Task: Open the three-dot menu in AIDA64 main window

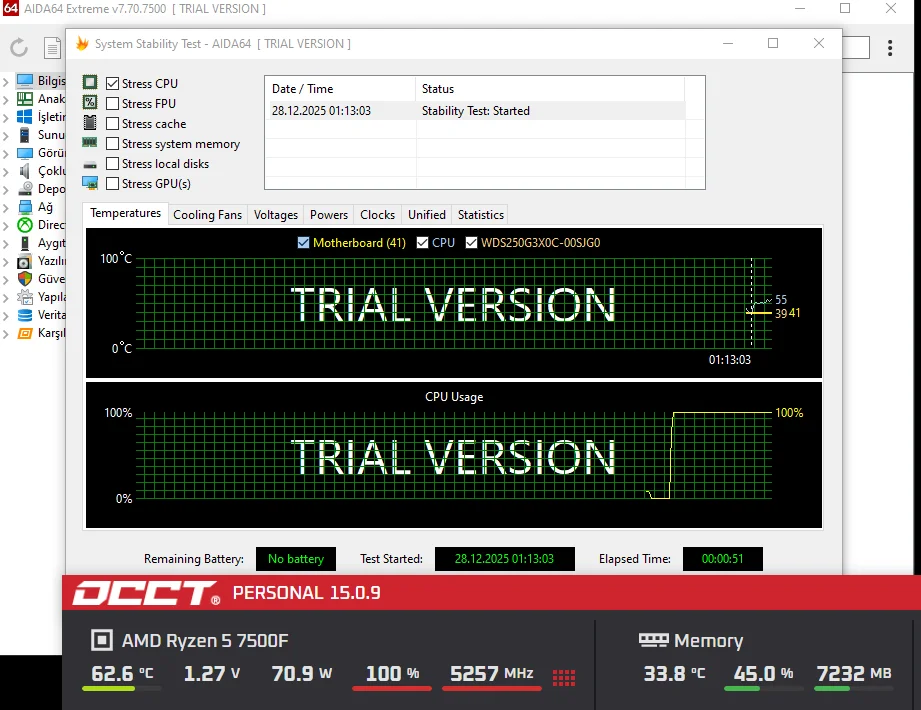Action: click(890, 48)
